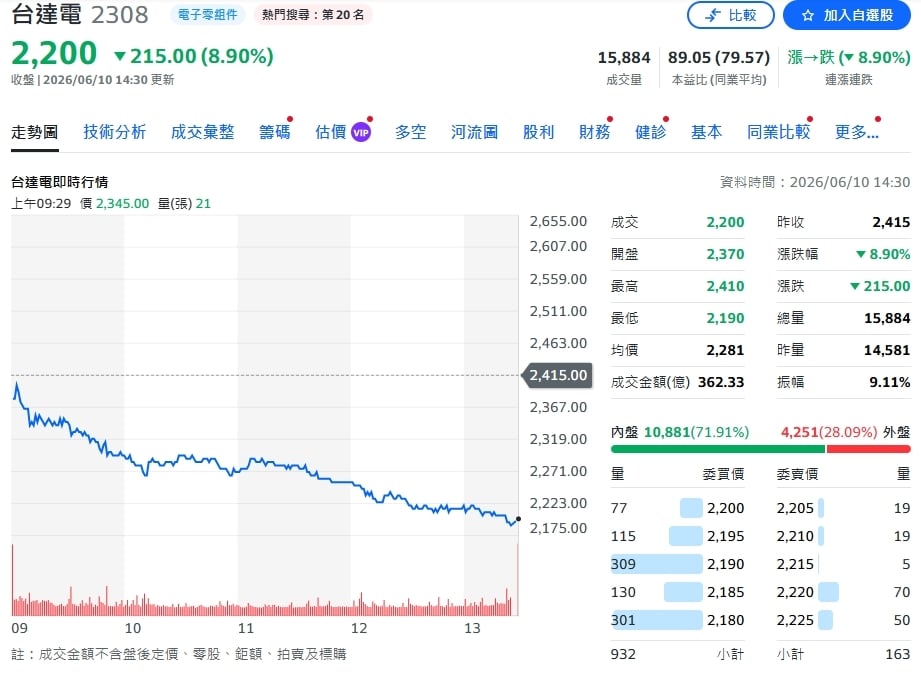Click the 健診 tab
Screen dimensions: 921x678
(x=650, y=132)
